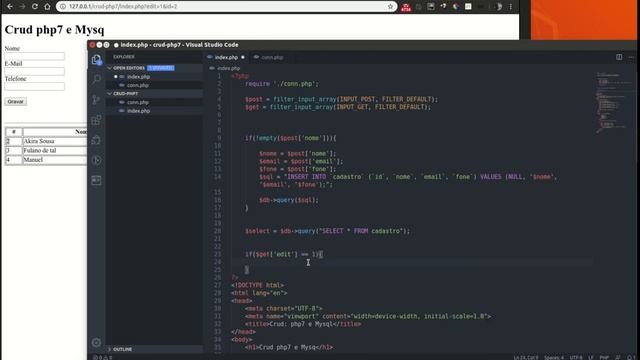640x360 pixels.
Task: Collapse the CRUD-PHP7 folder section
Action: [154, 93]
